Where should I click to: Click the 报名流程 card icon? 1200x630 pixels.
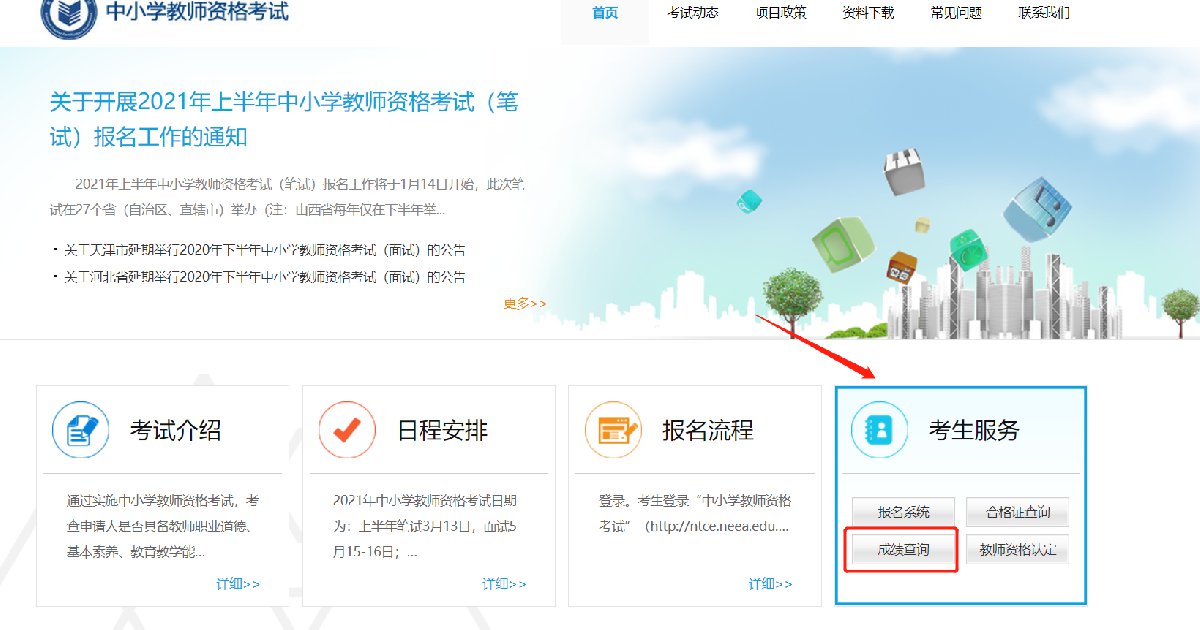614,431
